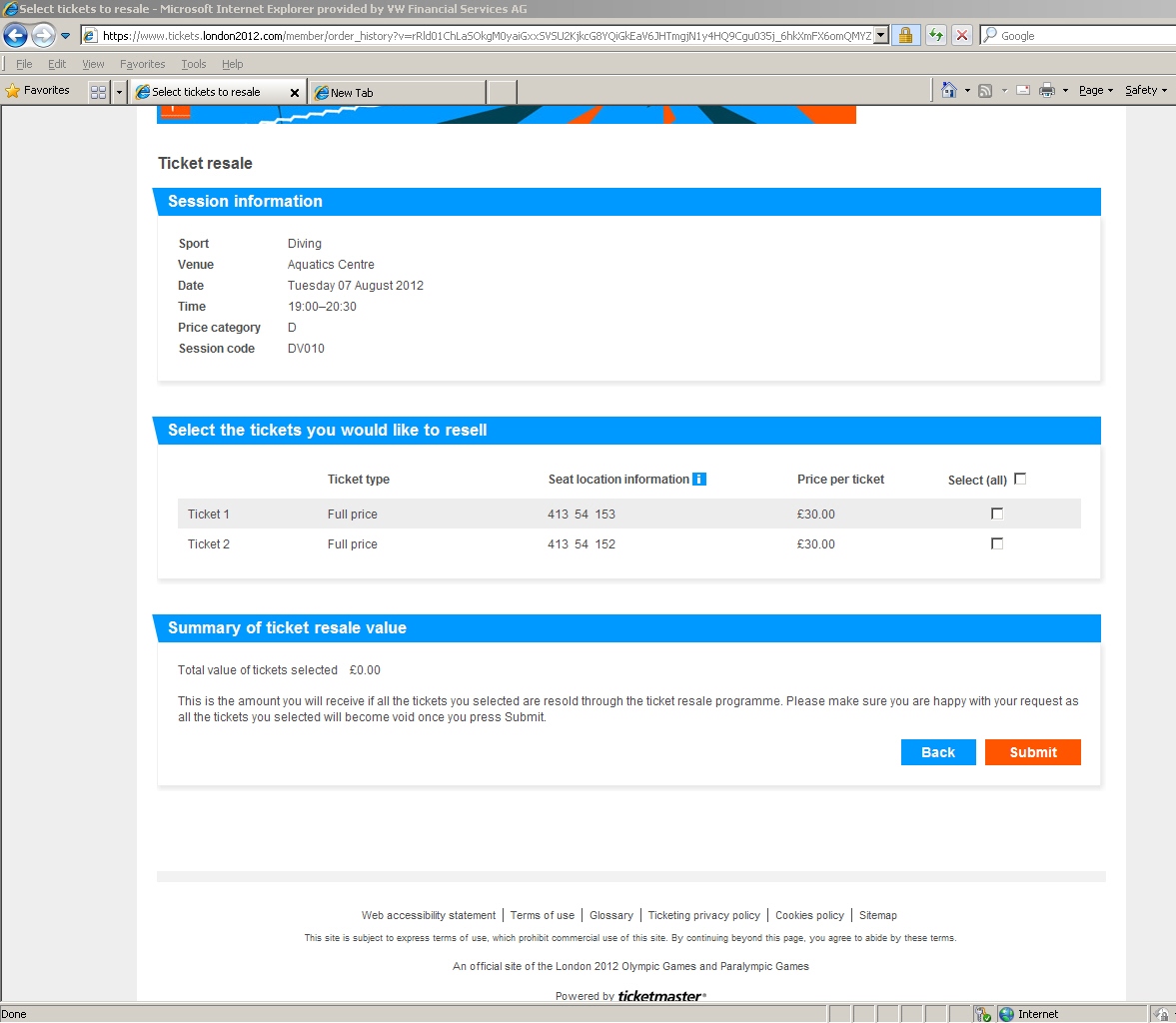Expand the address bar URL dropdown
This screenshot has height=1023, width=1176.
tap(881, 36)
